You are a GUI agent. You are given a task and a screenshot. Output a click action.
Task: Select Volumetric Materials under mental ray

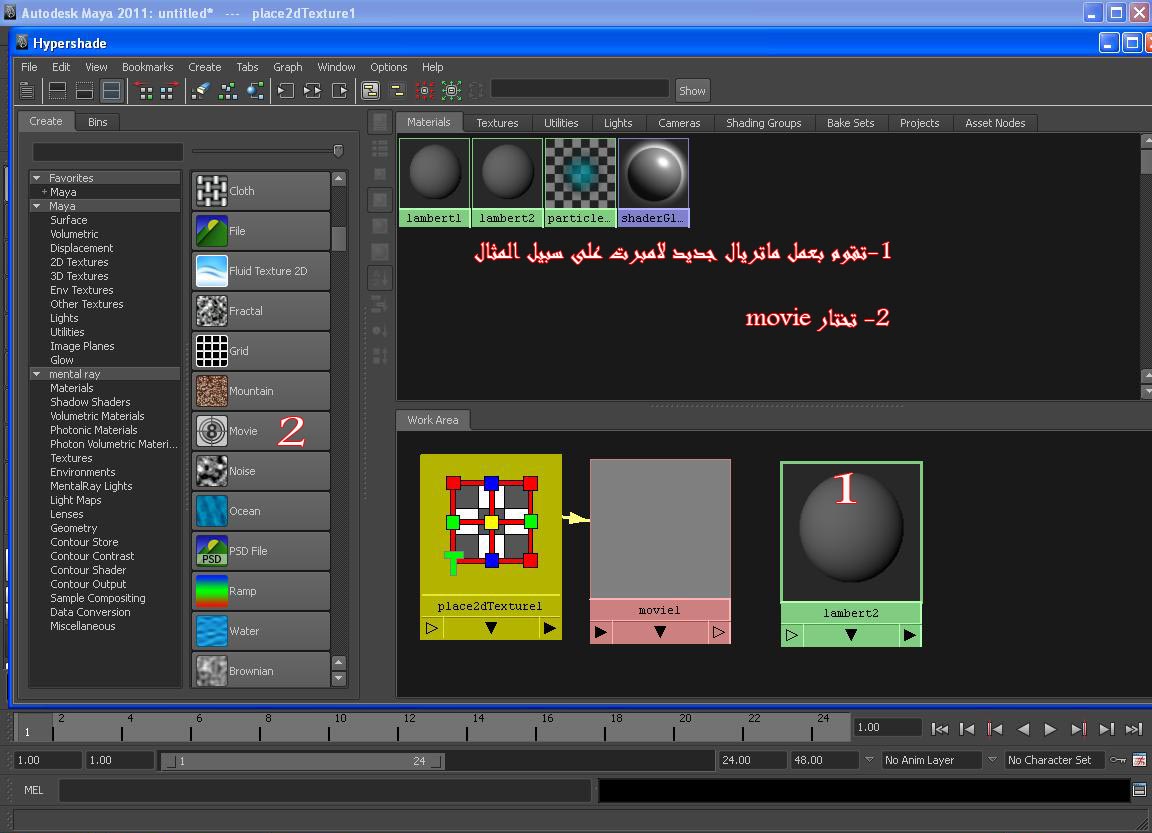click(97, 416)
